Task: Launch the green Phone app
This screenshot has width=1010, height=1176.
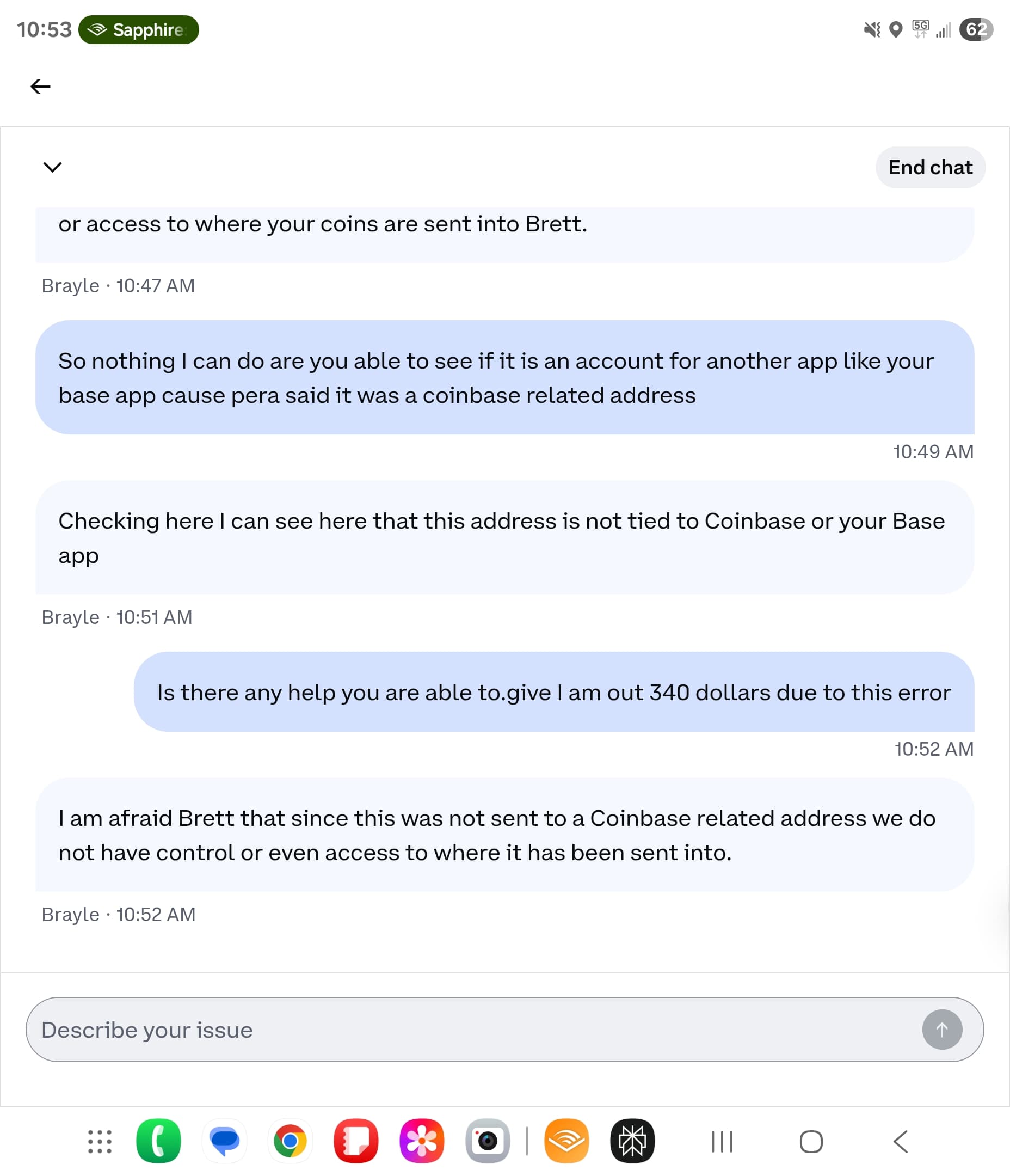Action: [158, 1141]
